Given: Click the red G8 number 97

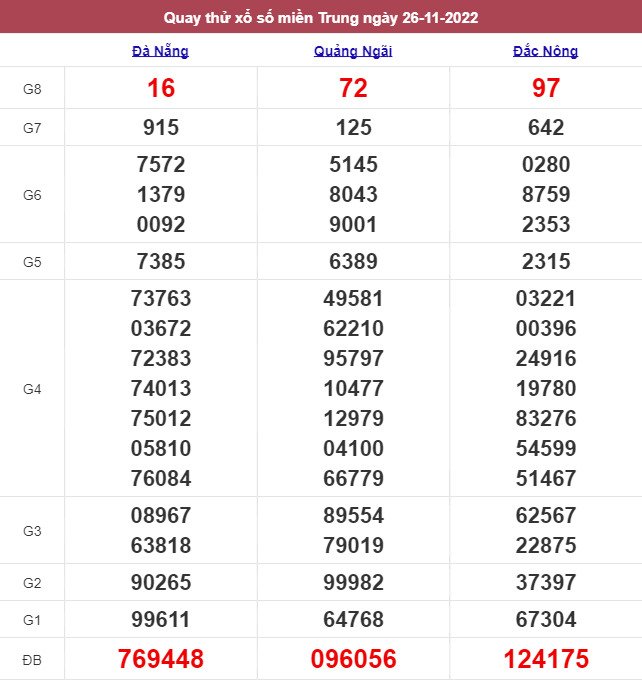Looking at the screenshot, I should (546, 88).
